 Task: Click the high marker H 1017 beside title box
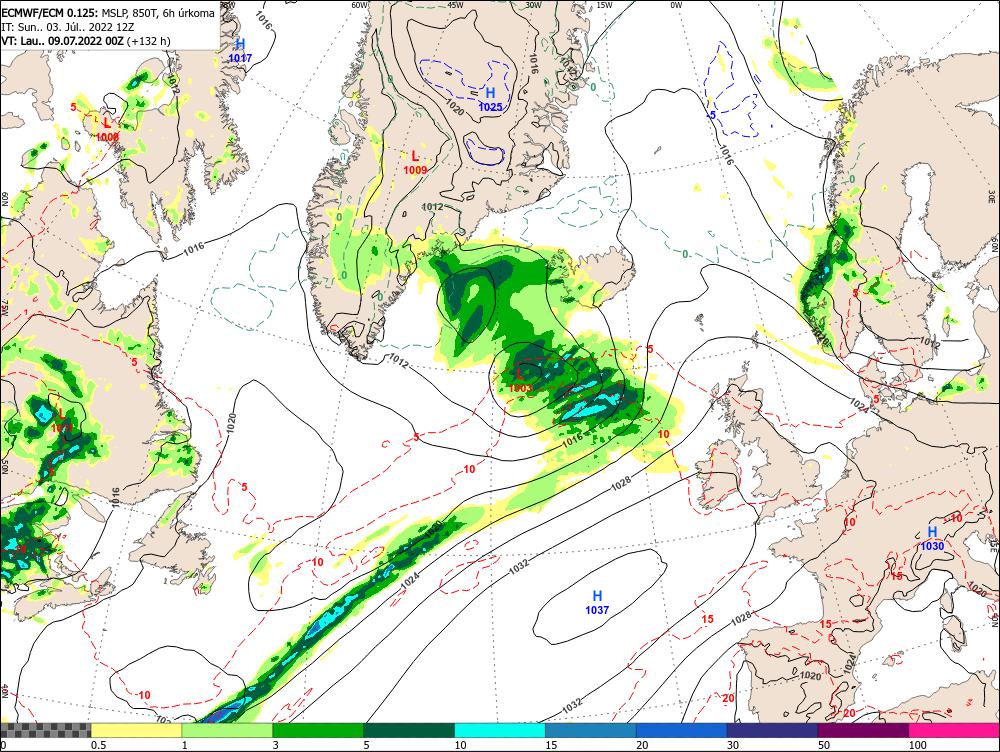pyautogui.click(x=240, y=50)
